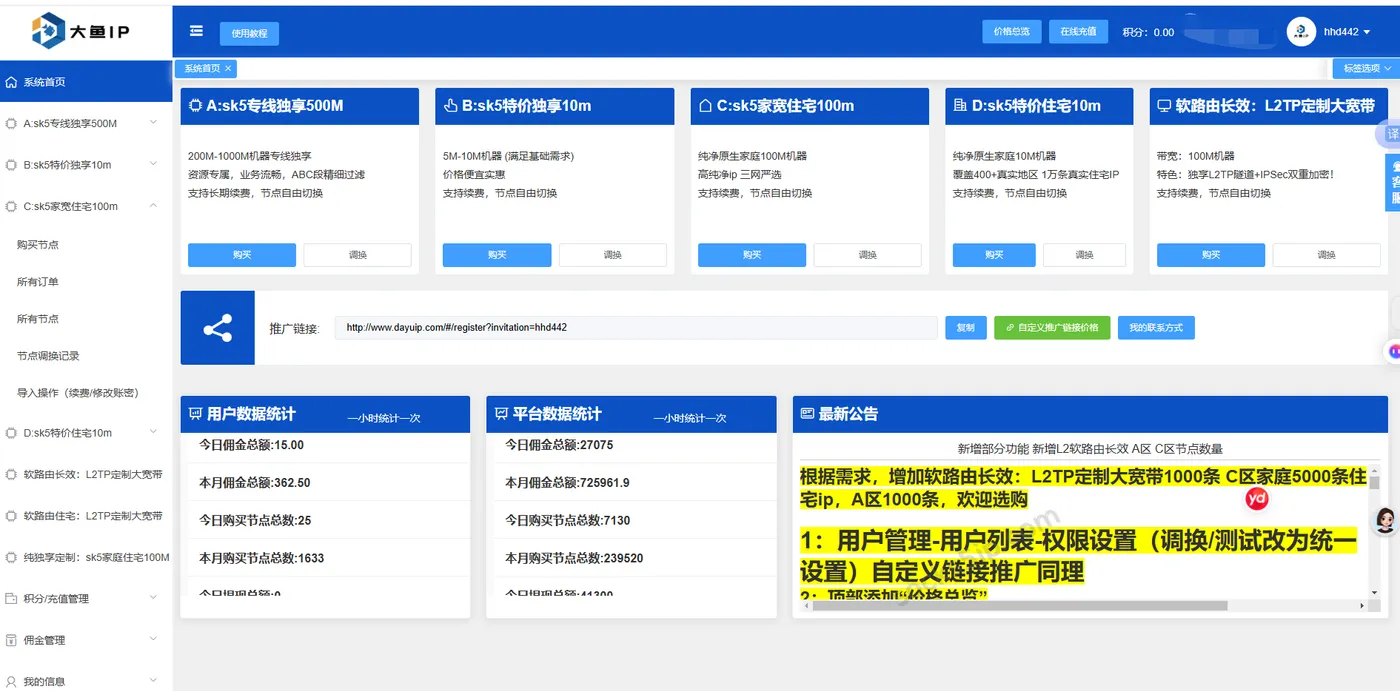This screenshot has width=1400, height=691.
Task: Click the 使用教程 button
Action: click(x=249, y=33)
